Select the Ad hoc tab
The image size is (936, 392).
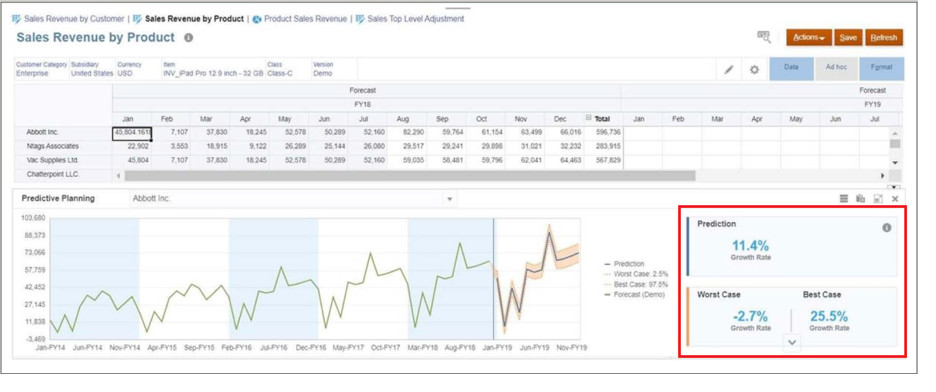(x=836, y=69)
